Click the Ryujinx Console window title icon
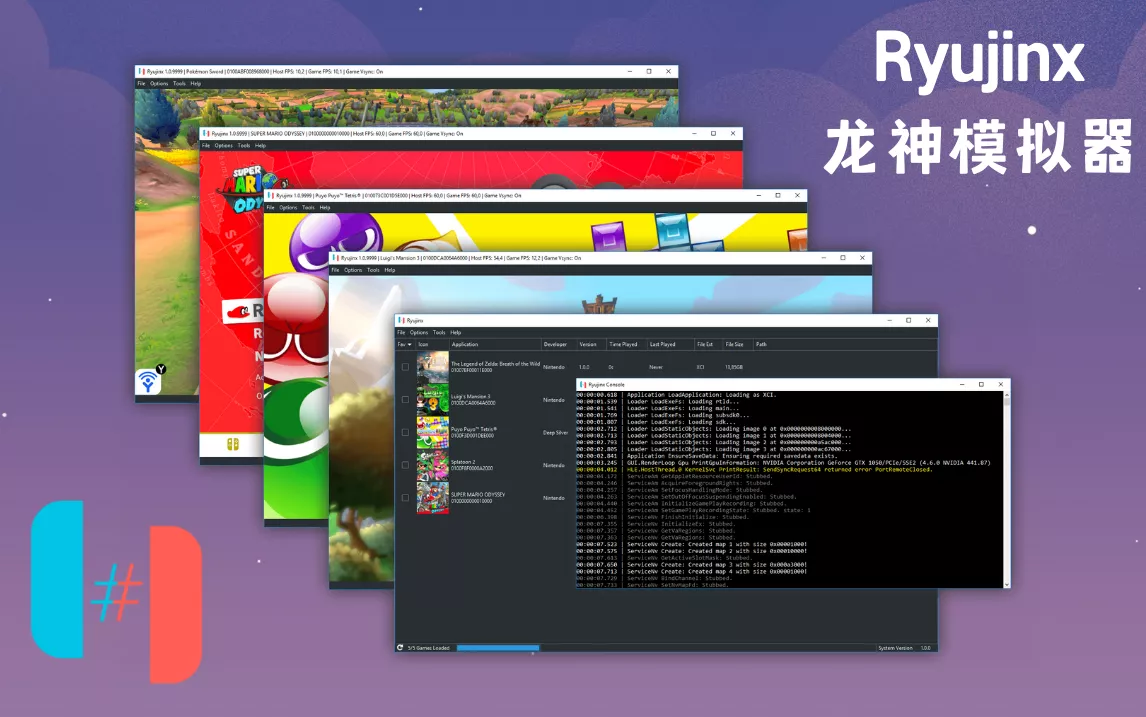Image resolution: width=1146 pixels, height=717 pixels. coord(583,384)
